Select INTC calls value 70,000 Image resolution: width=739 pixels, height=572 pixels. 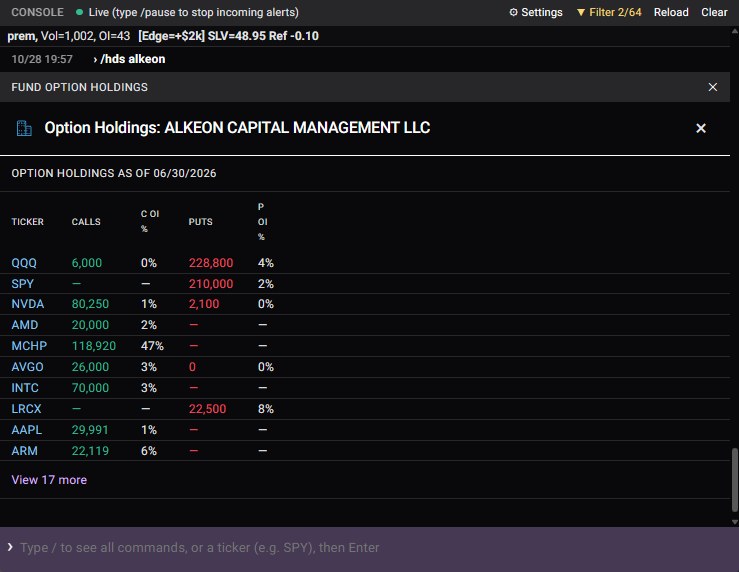(x=90, y=388)
